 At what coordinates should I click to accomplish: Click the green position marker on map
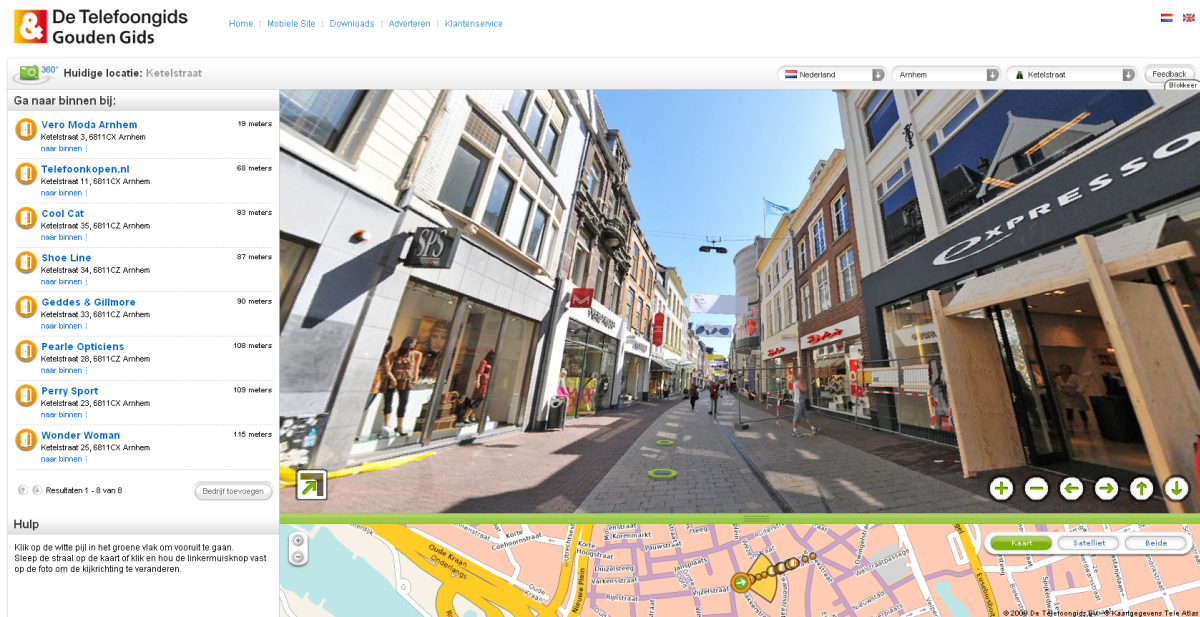[x=741, y=583]
